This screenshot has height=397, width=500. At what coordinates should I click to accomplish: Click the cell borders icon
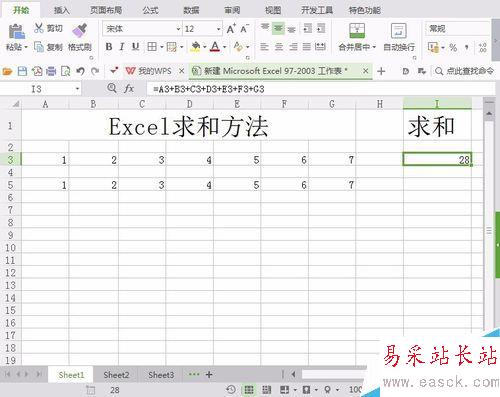pyautogui.click(x=152, y=47)
